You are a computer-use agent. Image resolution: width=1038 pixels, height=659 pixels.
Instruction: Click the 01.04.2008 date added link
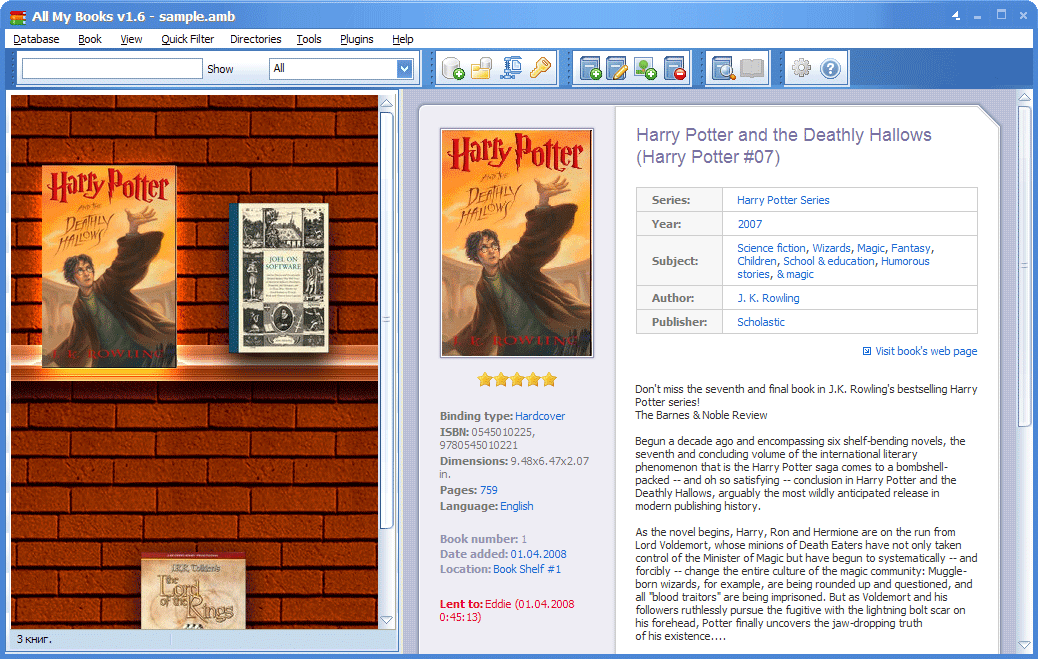point(538,554)
